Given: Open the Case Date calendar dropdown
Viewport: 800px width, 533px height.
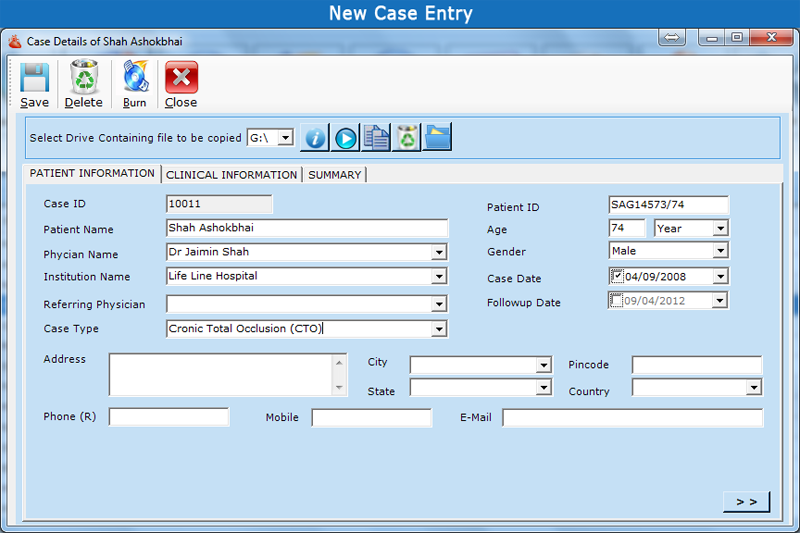Looking at the screenshot, I should click(x=720, y=276).
